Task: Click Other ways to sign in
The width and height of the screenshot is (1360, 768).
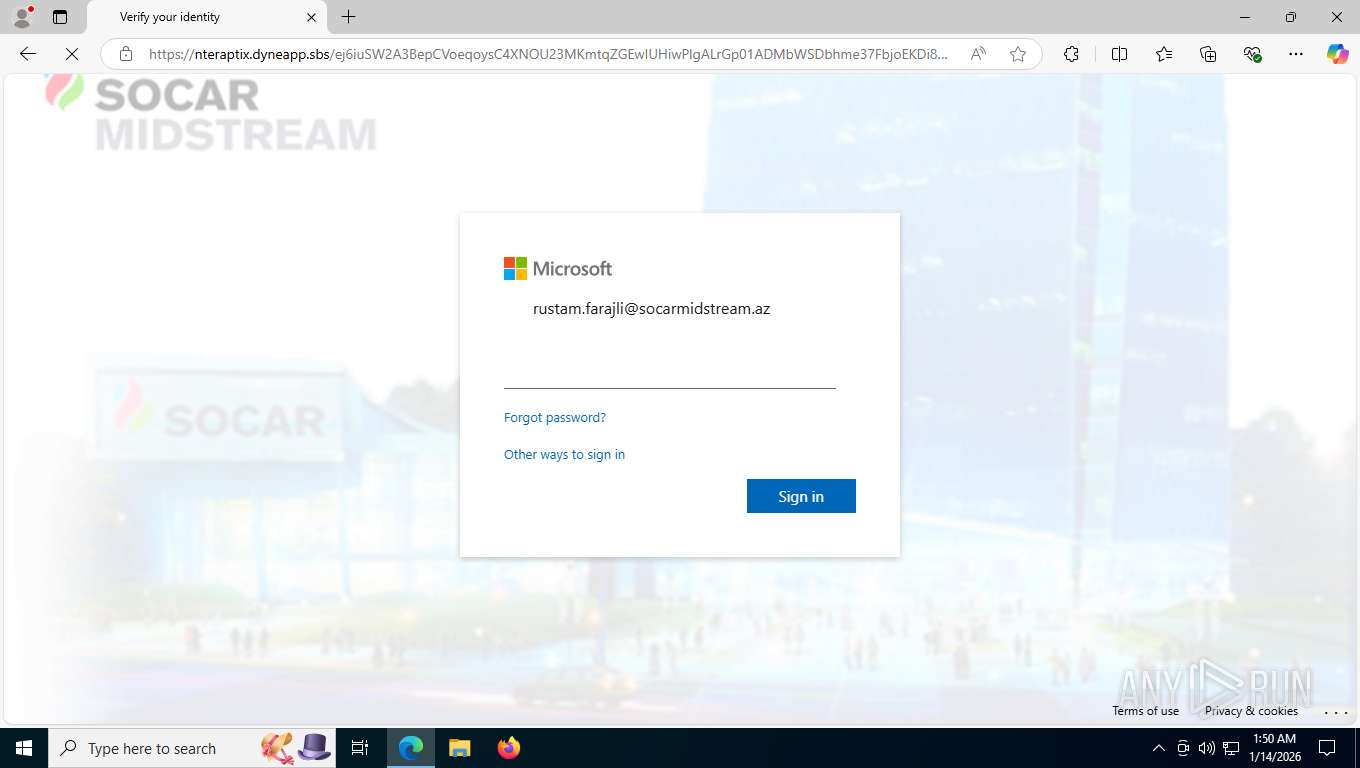Action: coord(564,454)
